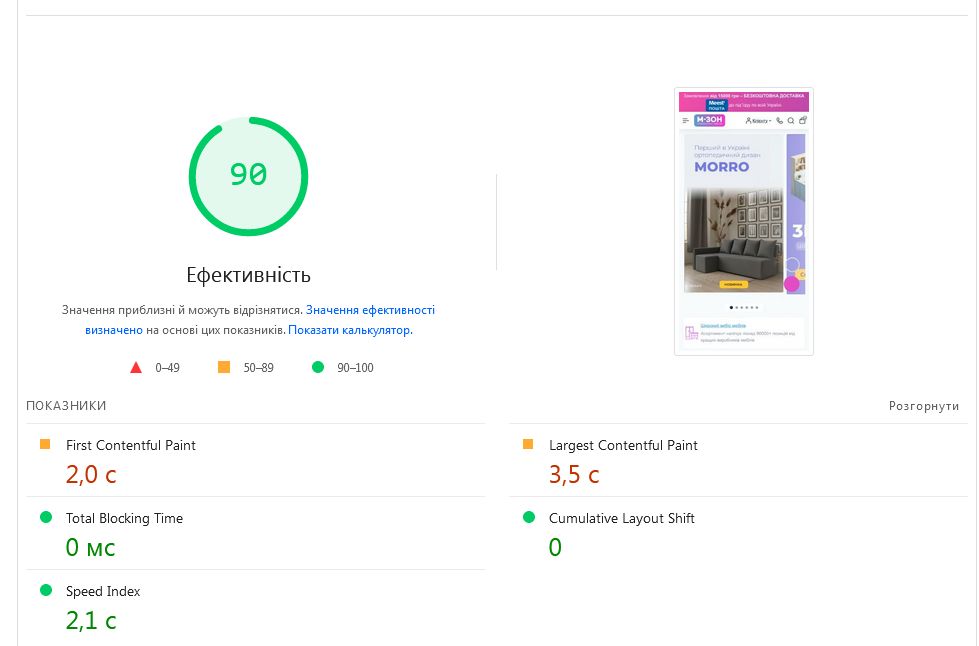Click the green dot beside Total Blocking Time
This screenshot has height=646, width=979.
[x=45, y=517]
